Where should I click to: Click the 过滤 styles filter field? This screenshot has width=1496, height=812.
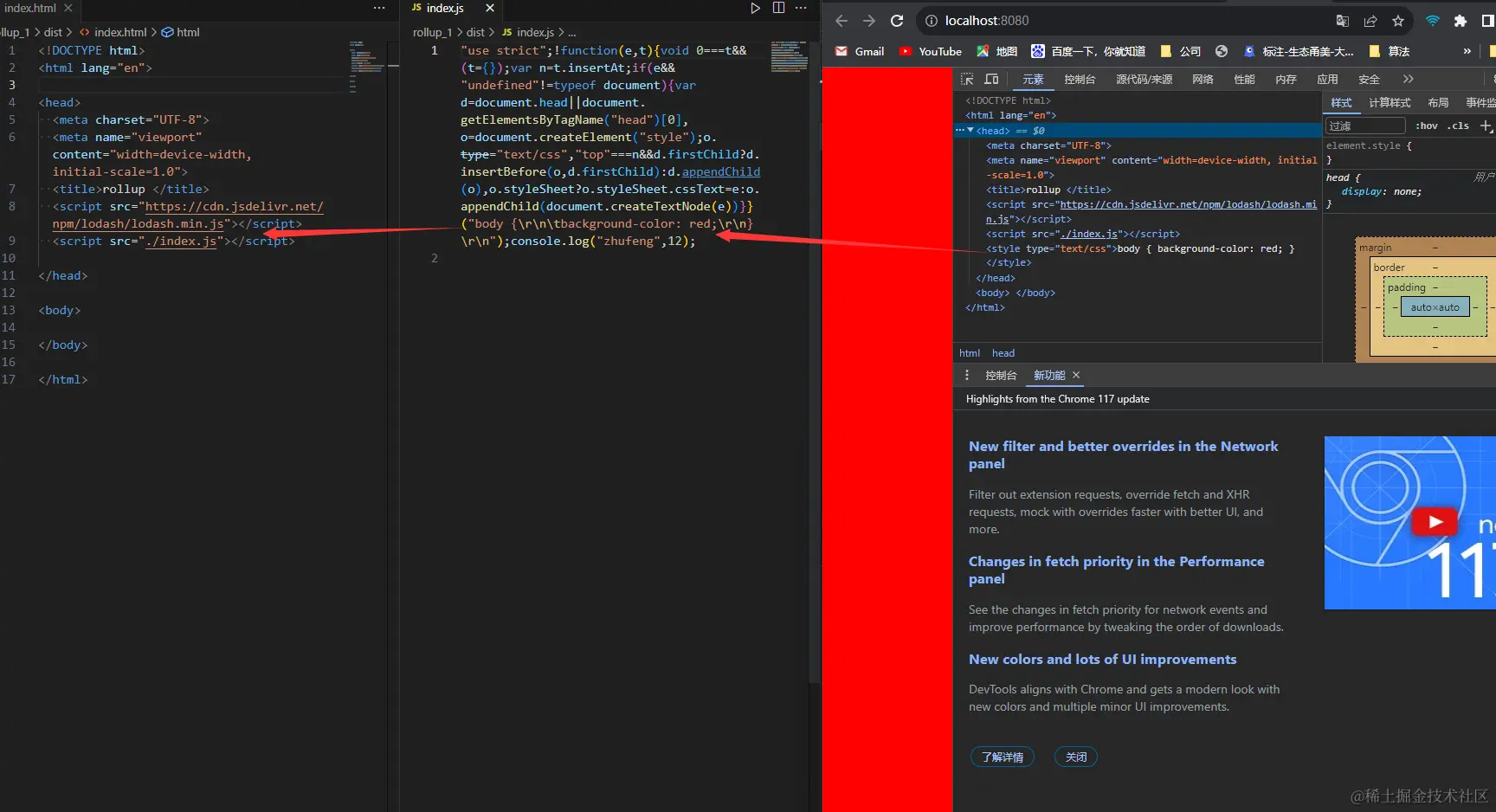(1365, 126)
